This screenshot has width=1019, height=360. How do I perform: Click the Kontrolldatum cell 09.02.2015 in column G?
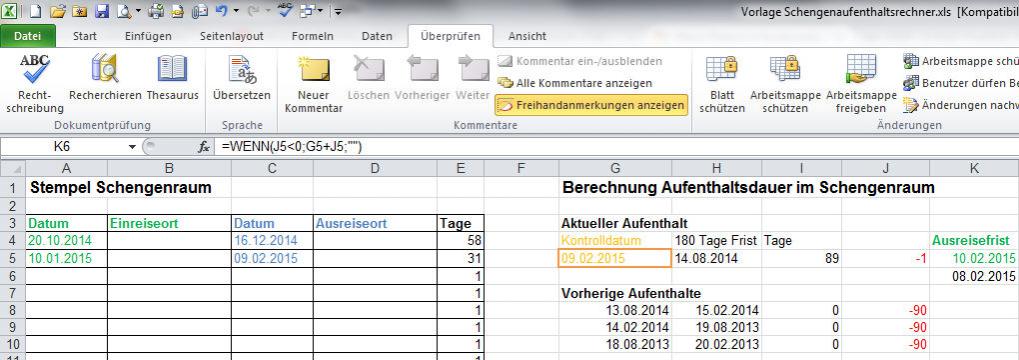point(615,258)
